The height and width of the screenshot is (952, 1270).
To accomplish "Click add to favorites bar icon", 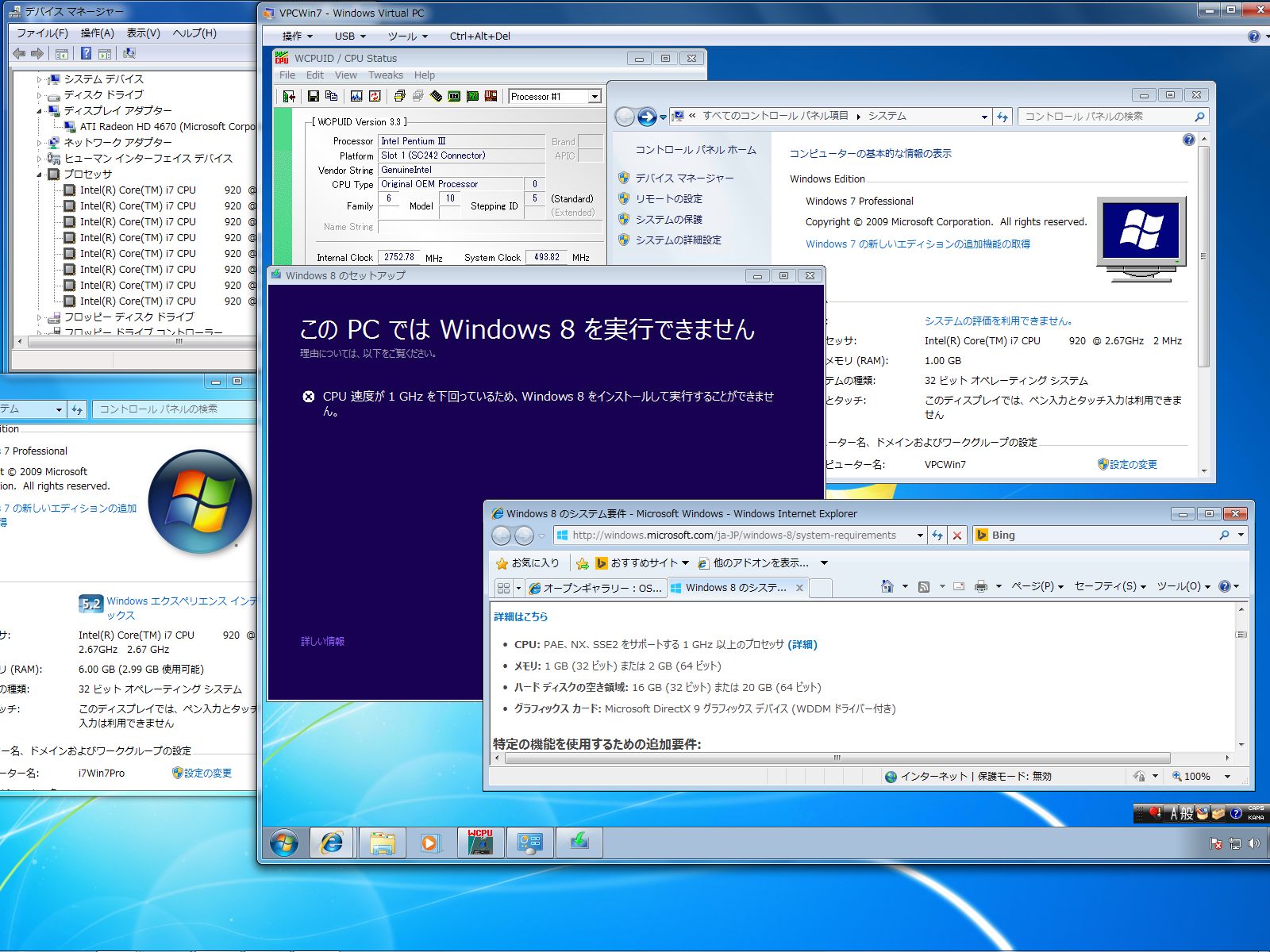I will pos(582,563).
